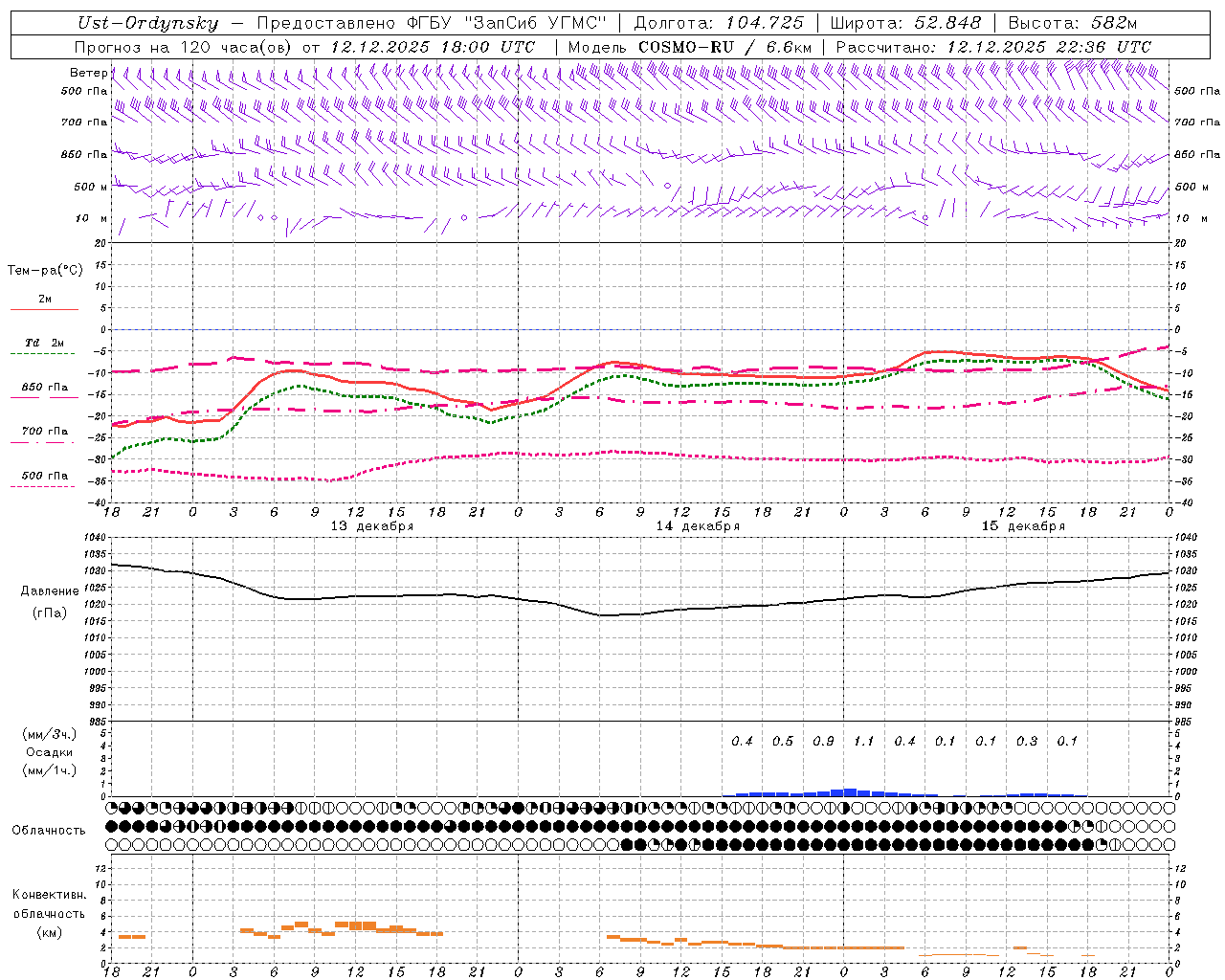The height and width of the screenshot is (980, 1225).
Task: Click the '13 декабря' date label
Action: click(x=372, y=526)
